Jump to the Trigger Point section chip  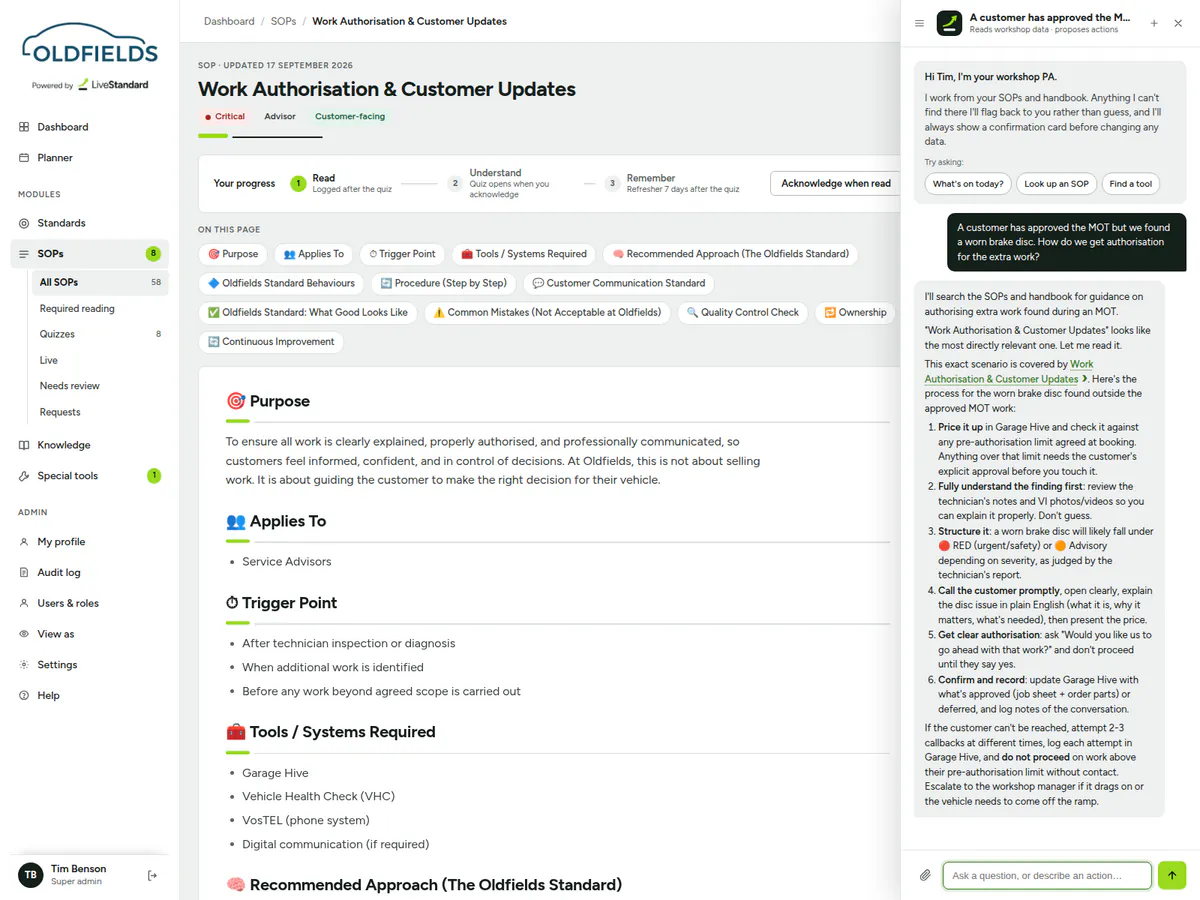point(402,254)
